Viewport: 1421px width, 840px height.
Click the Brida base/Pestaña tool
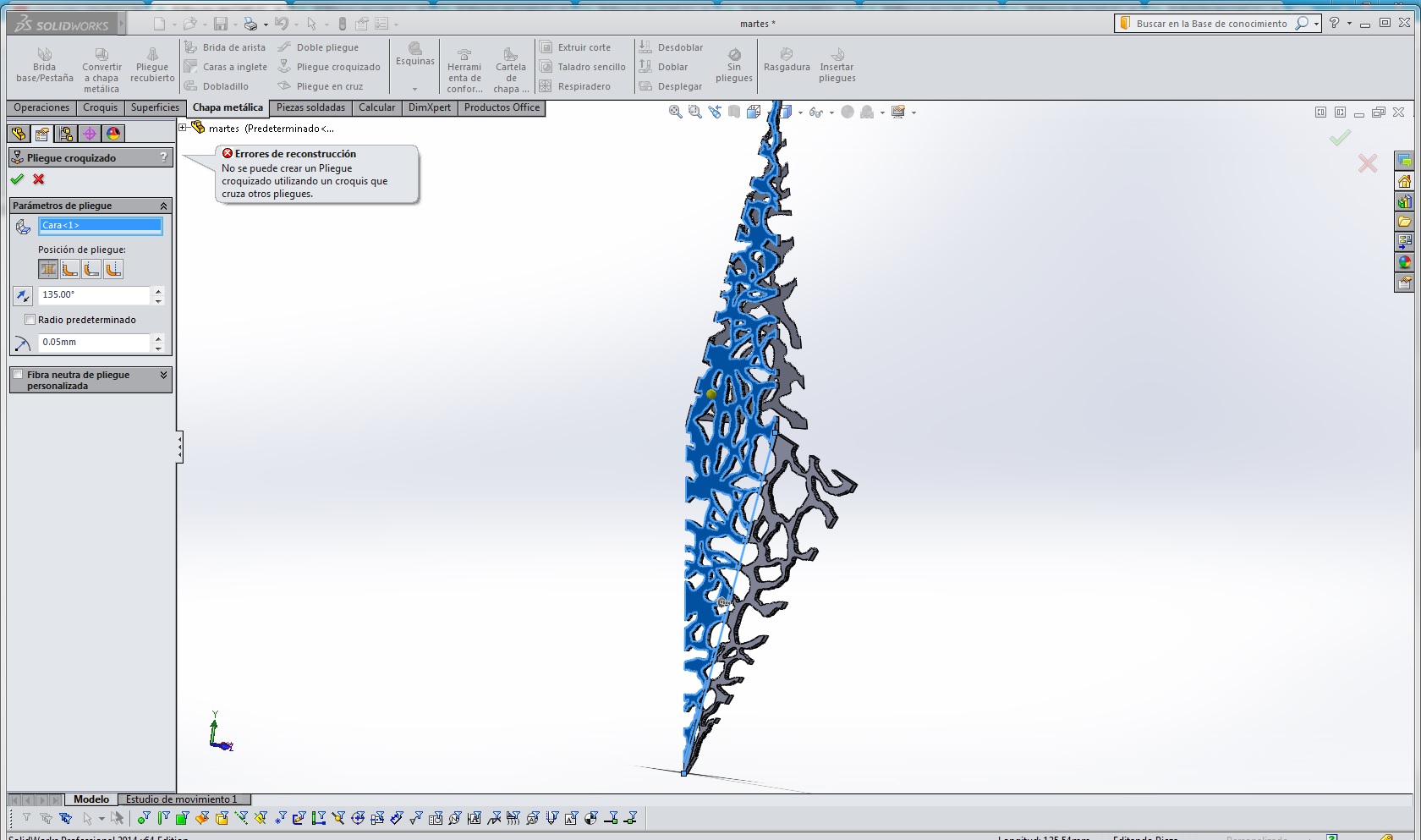[x=44, y=66]
